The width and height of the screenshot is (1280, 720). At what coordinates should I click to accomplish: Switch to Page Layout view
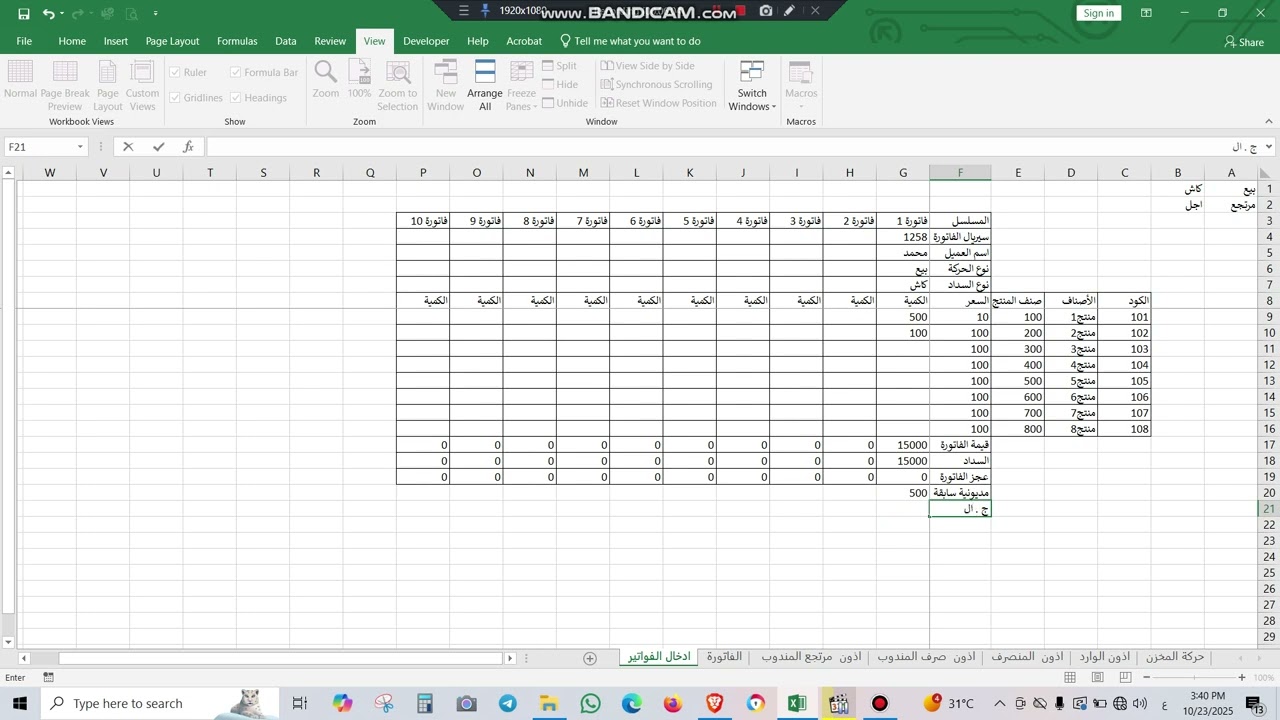pos(108,86)
